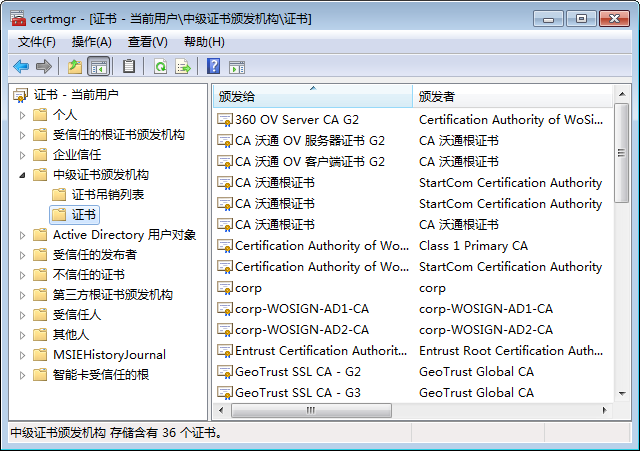Click the Export list toolbar icon
The height and width of the screenshot is (451, 640).
click(183, 66)
